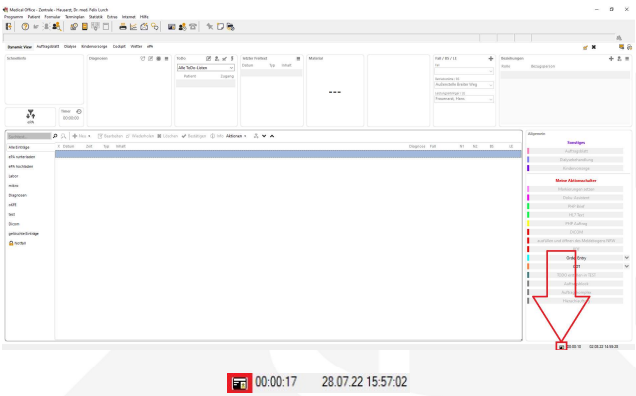Click the timer clock icon
Viewport: 636px width, 396px height.
[79, 111]
